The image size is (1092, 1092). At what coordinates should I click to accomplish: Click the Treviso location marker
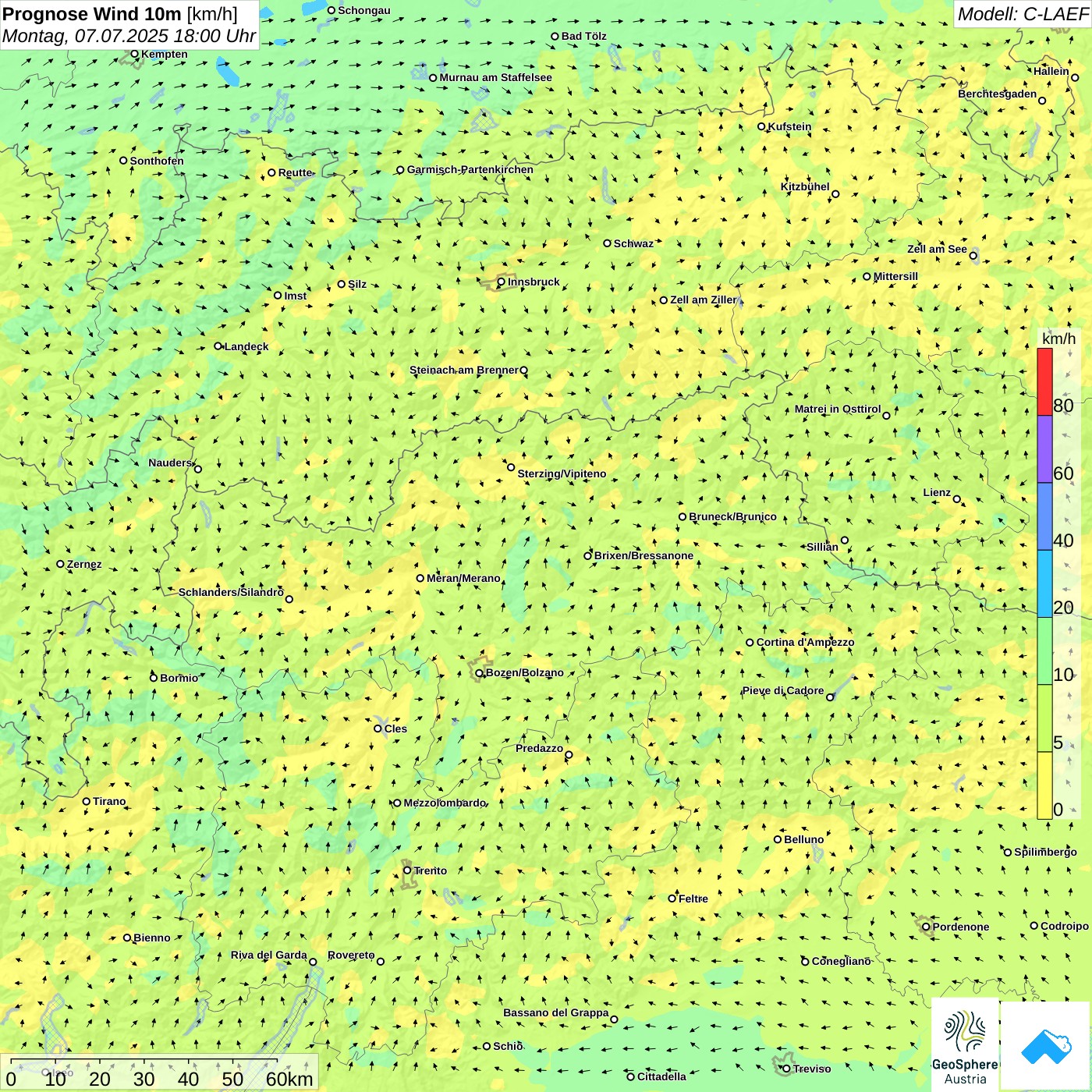click(x=786, y=1069)
